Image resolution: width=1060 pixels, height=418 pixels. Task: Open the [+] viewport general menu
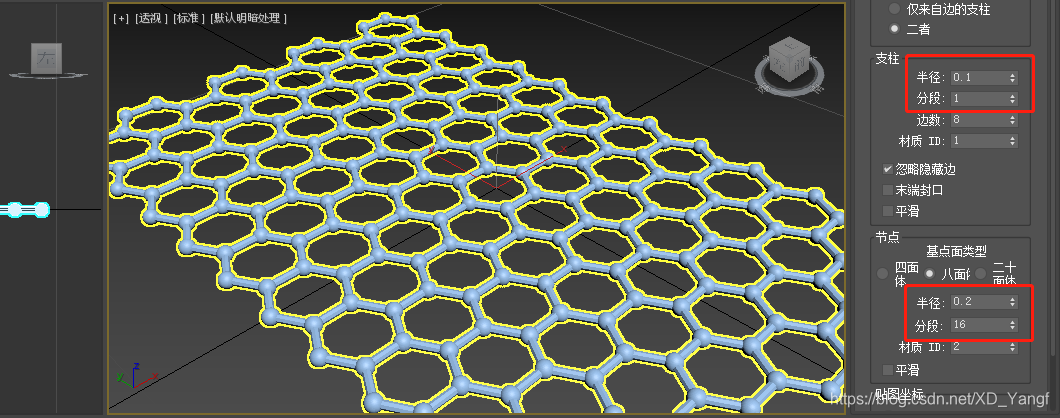[121, 18]
